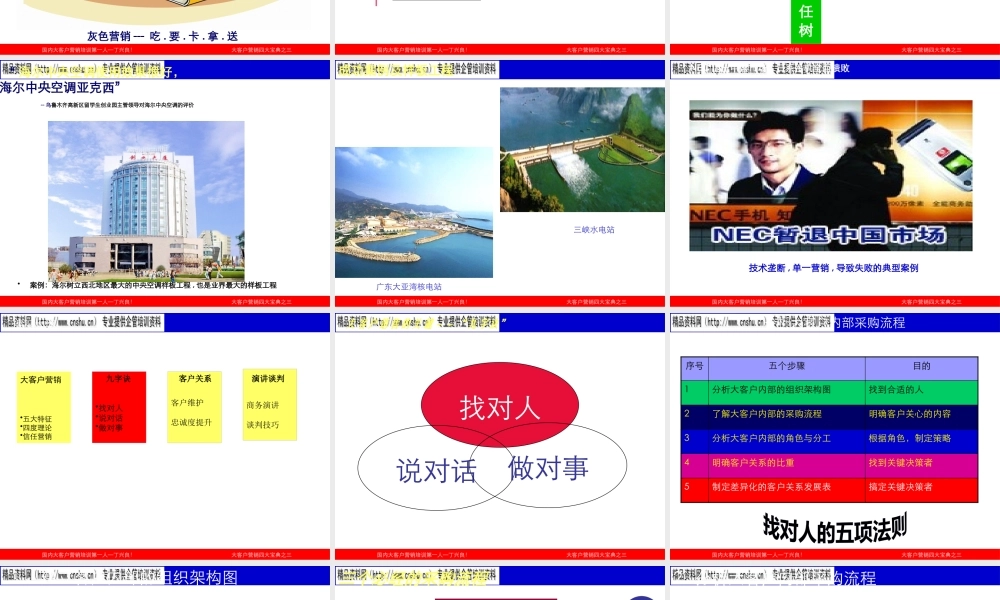
Task: Click the line 技术垄断, 单一营销, 导致失败的典型案例
Action: pyautogui.click(x=834, y=268)
